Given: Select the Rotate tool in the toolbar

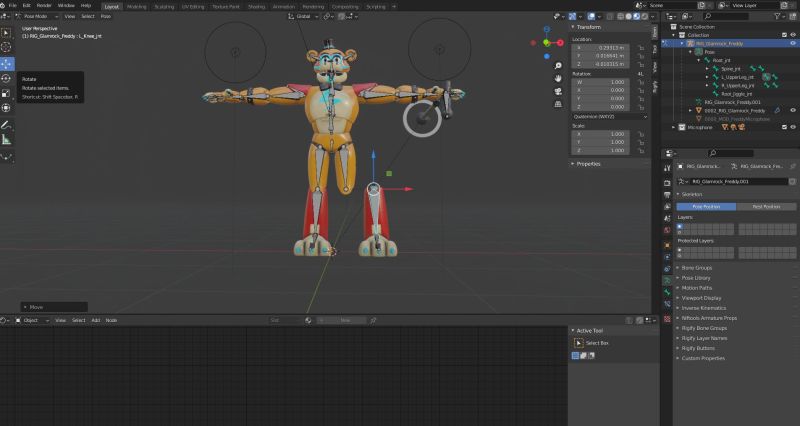Looking at the screenshot, I should pos(6,79).
